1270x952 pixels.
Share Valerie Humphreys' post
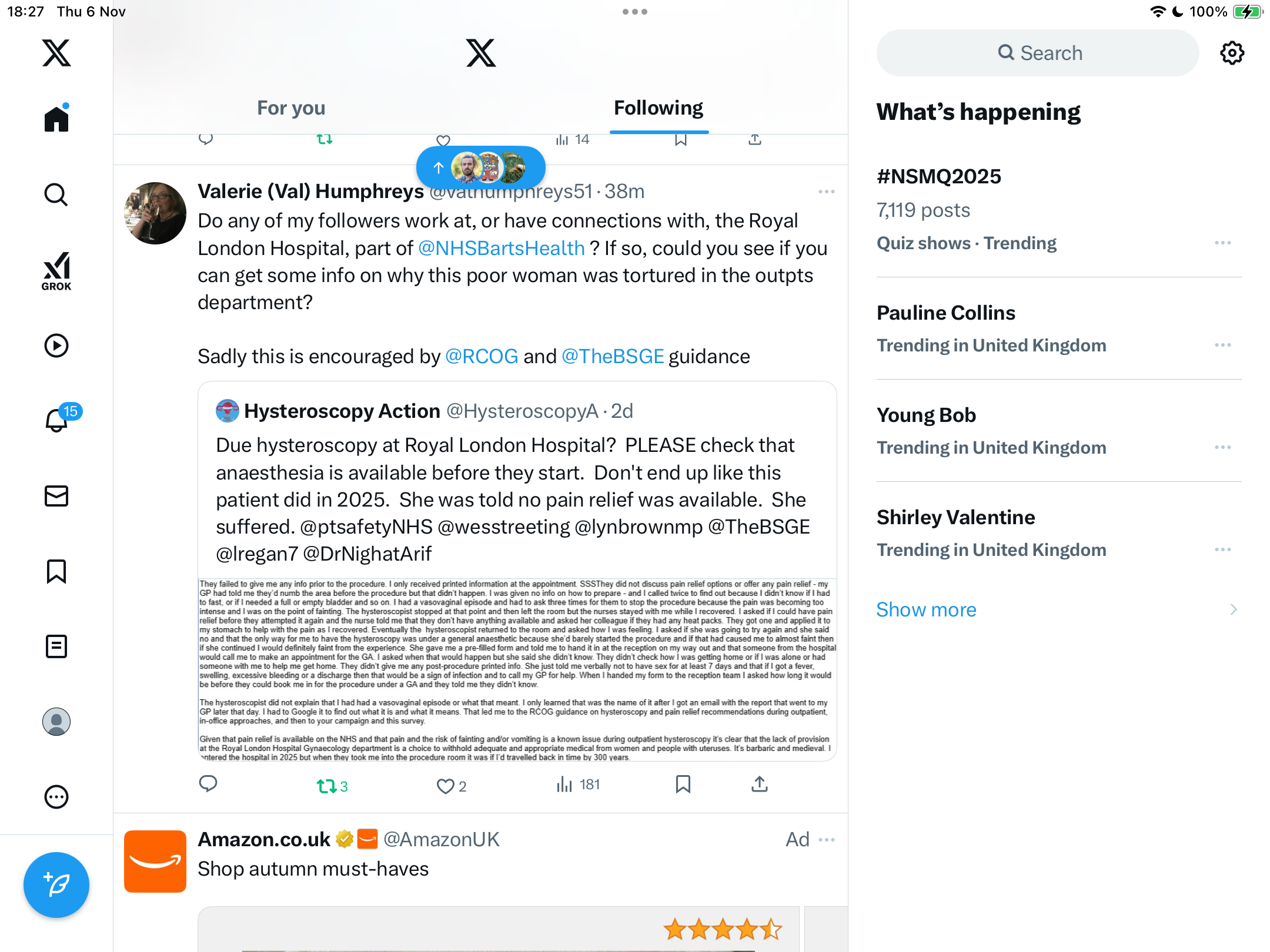(759, 785)
